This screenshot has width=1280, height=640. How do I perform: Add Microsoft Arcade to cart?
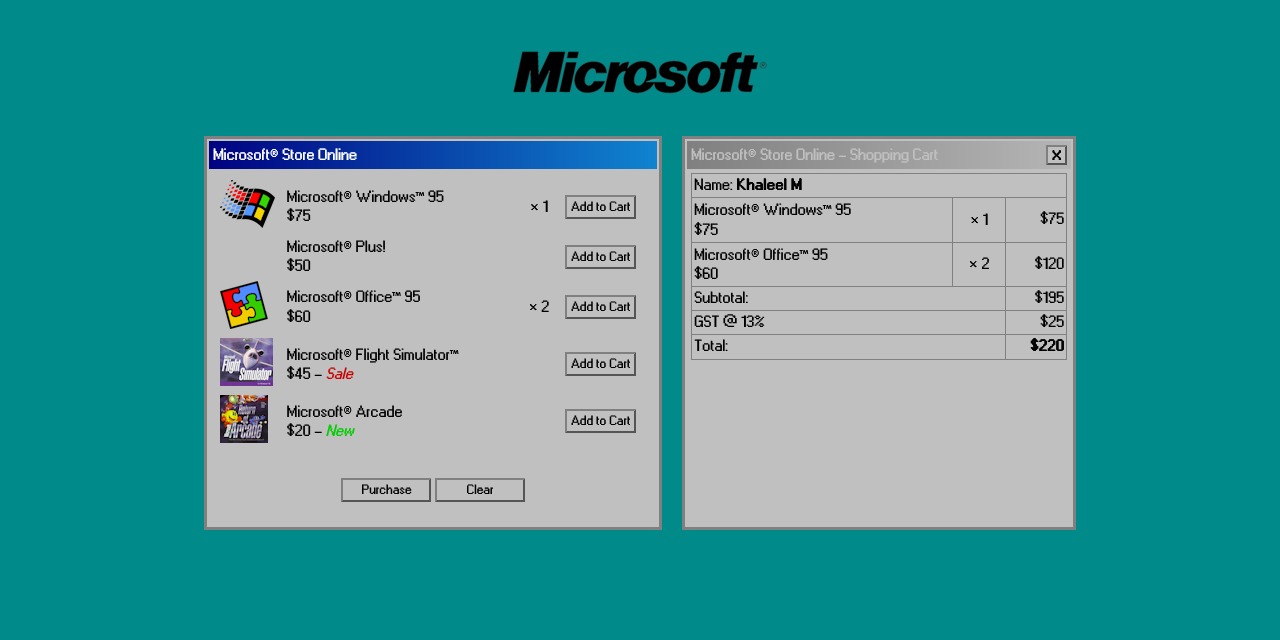(600, 420)
